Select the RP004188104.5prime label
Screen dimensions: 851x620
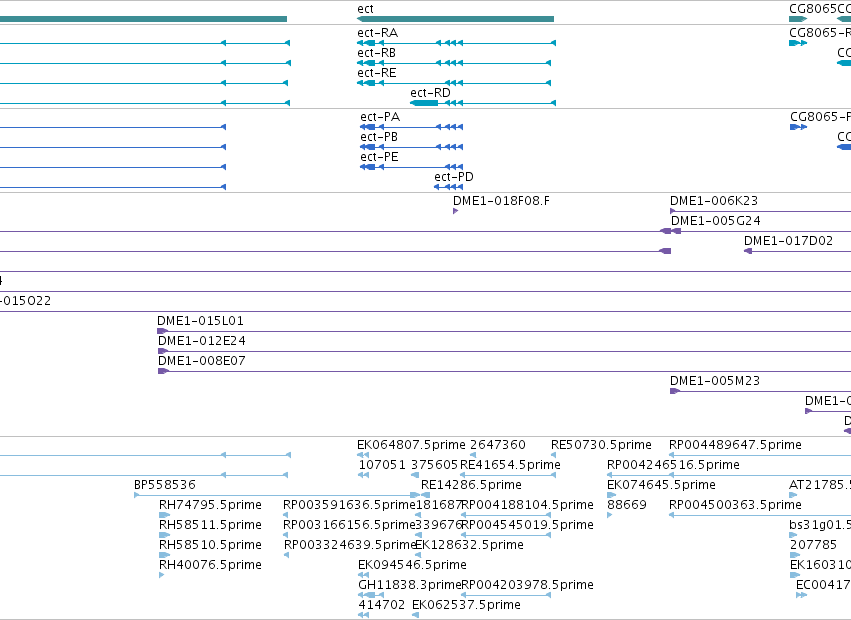pos(527,506)
